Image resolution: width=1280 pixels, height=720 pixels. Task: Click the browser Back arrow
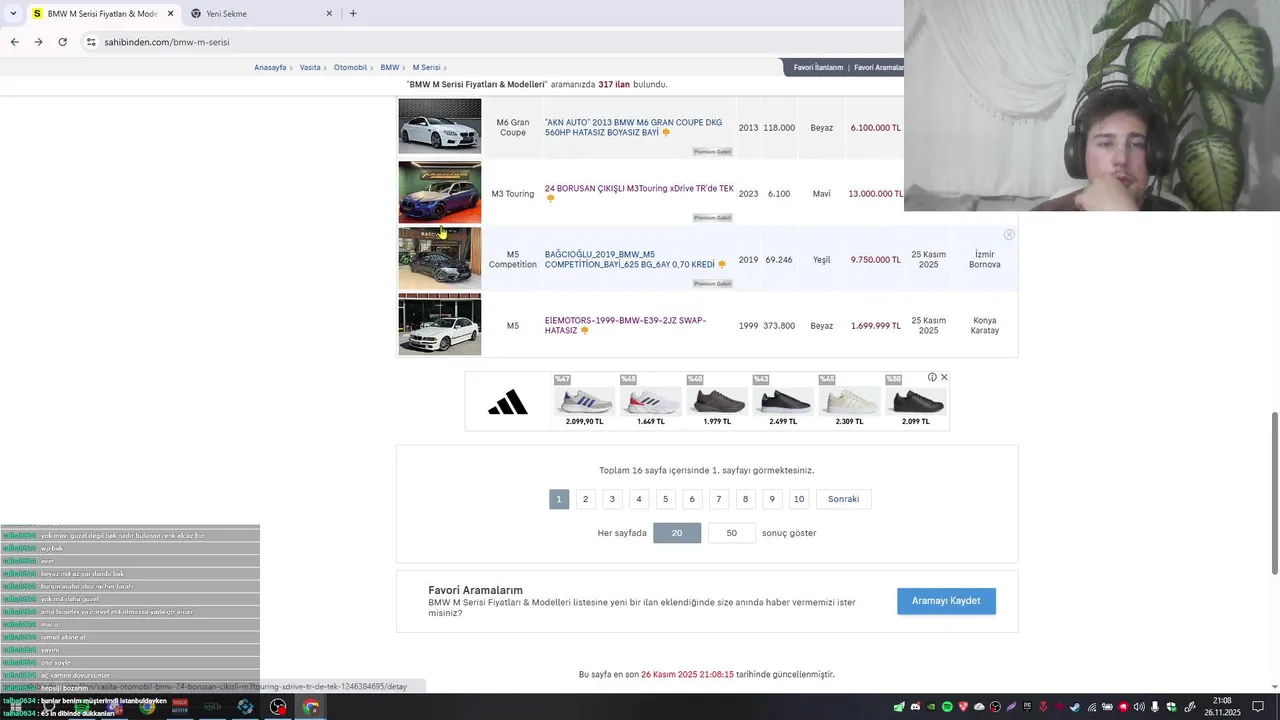(x=14, y=42)
